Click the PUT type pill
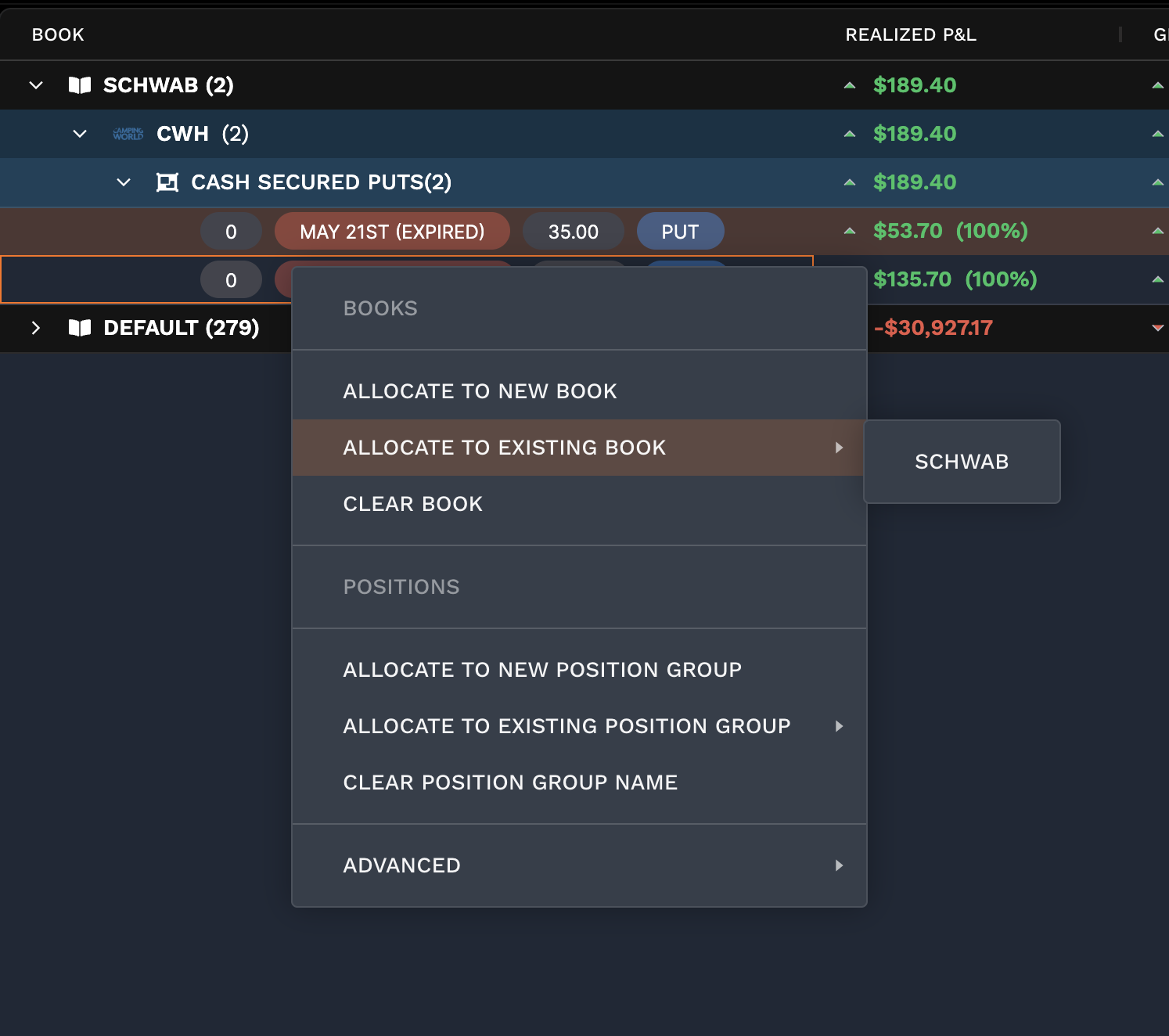 pos(680,232)
